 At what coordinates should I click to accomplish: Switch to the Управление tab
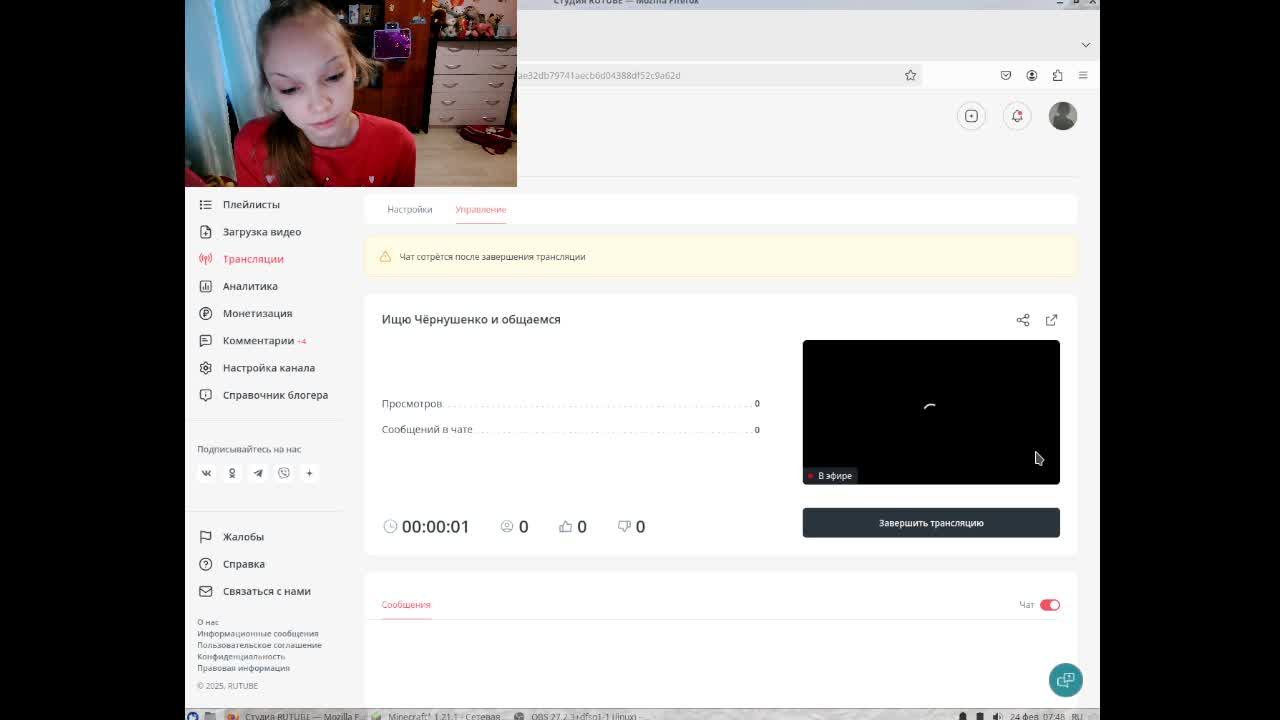tap(481, 209)
